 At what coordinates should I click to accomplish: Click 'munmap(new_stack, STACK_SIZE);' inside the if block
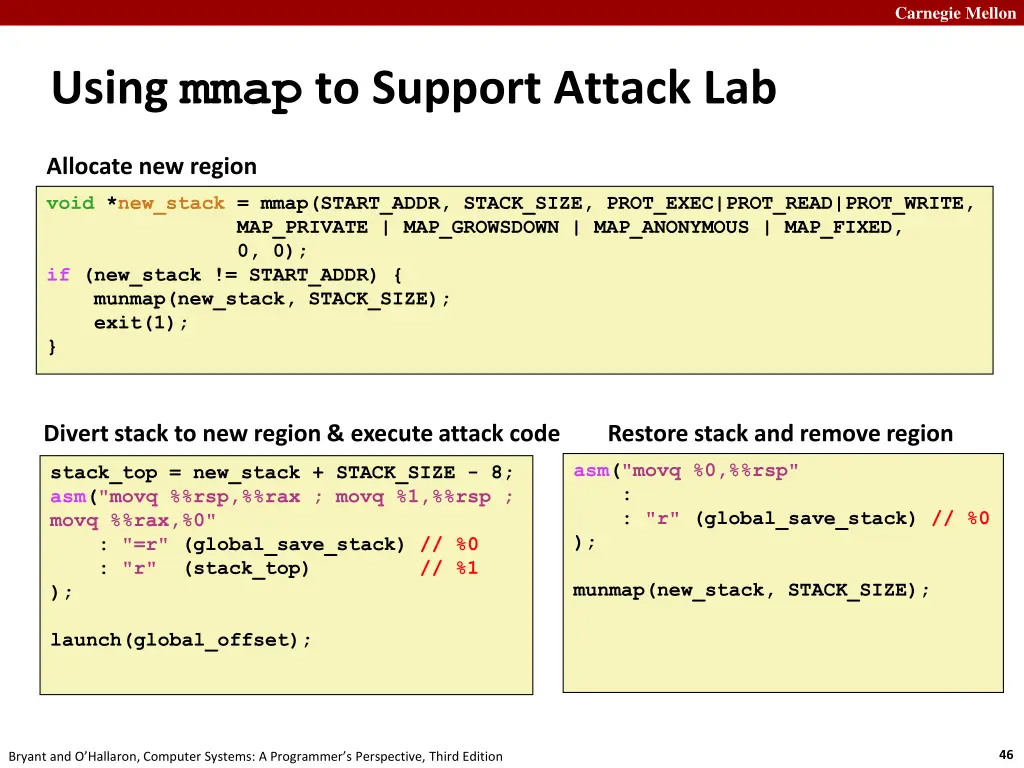tap(272, 299)
